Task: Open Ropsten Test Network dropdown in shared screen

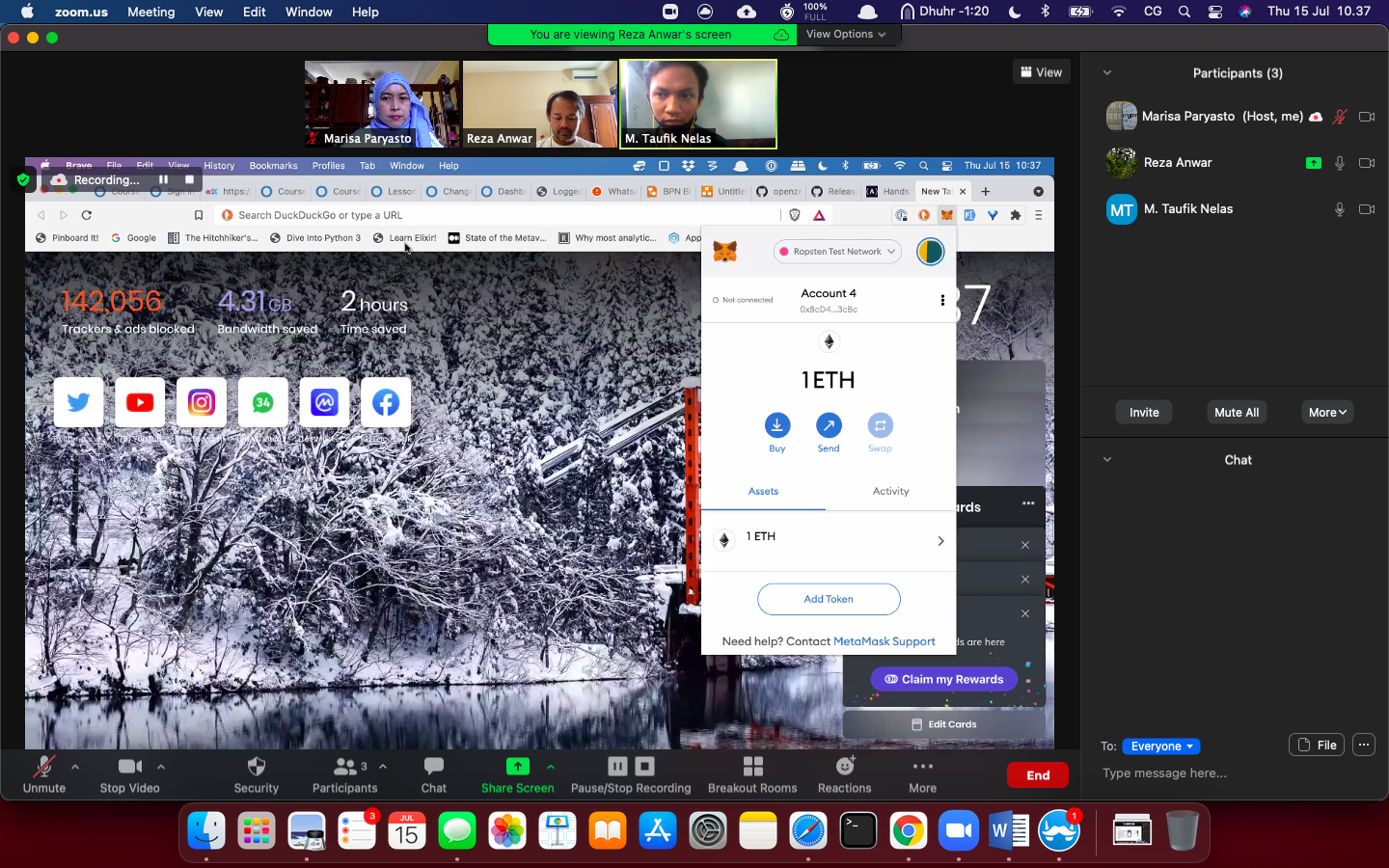Action: [837, 252]
